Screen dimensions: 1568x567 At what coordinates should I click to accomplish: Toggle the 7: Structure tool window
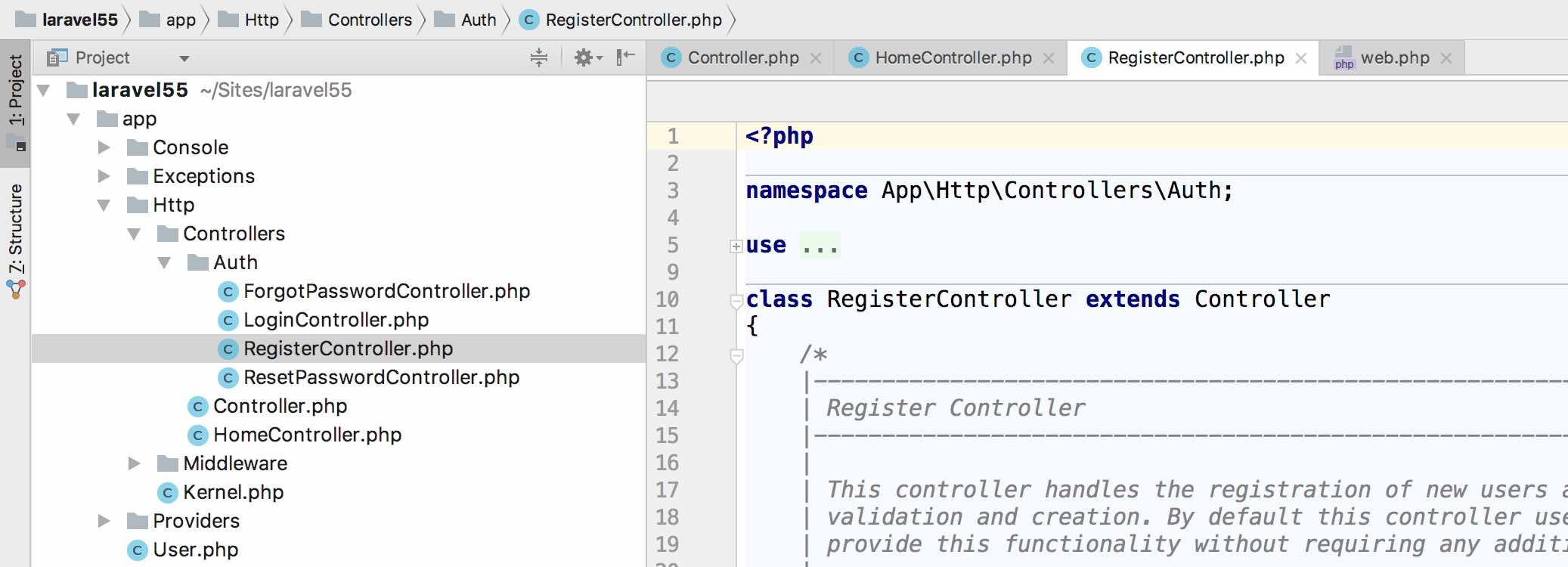16,228
